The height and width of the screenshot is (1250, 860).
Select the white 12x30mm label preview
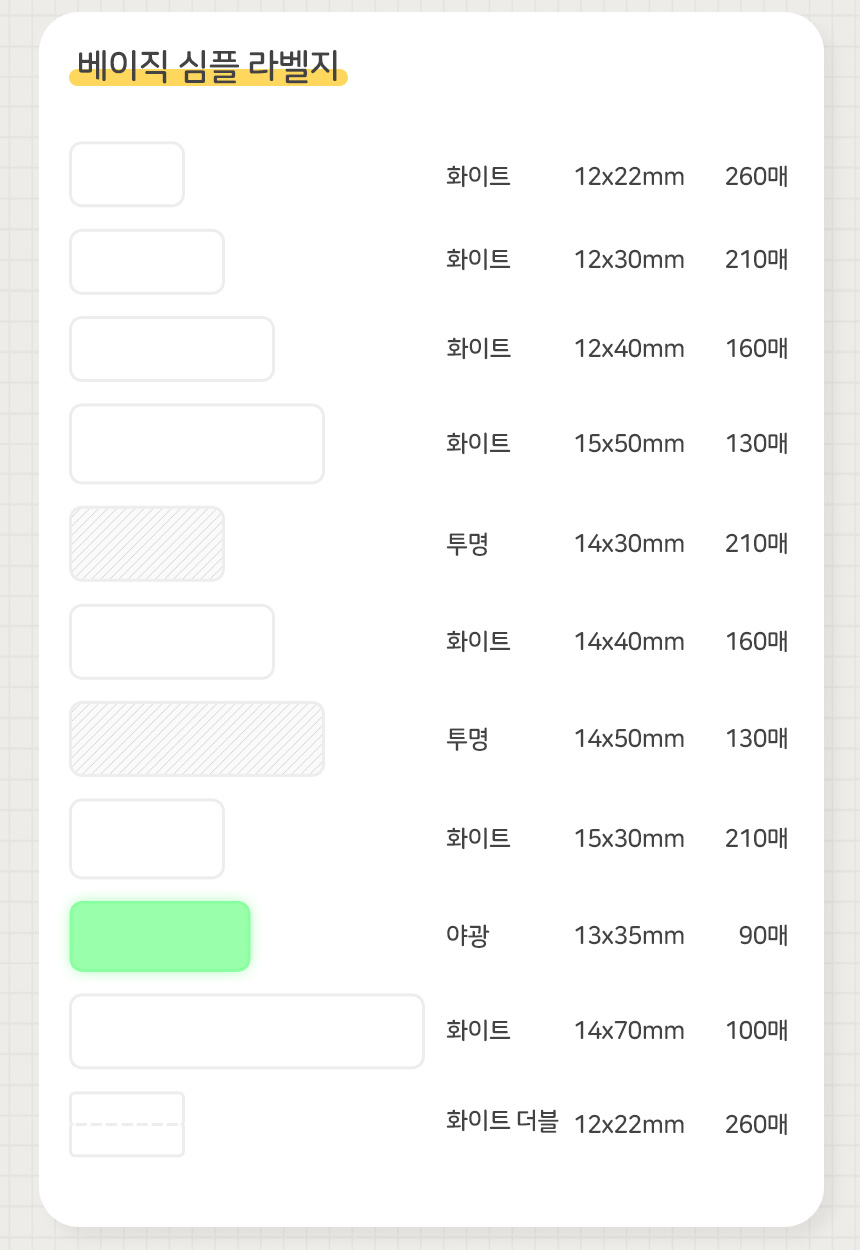tap(147, 262)
